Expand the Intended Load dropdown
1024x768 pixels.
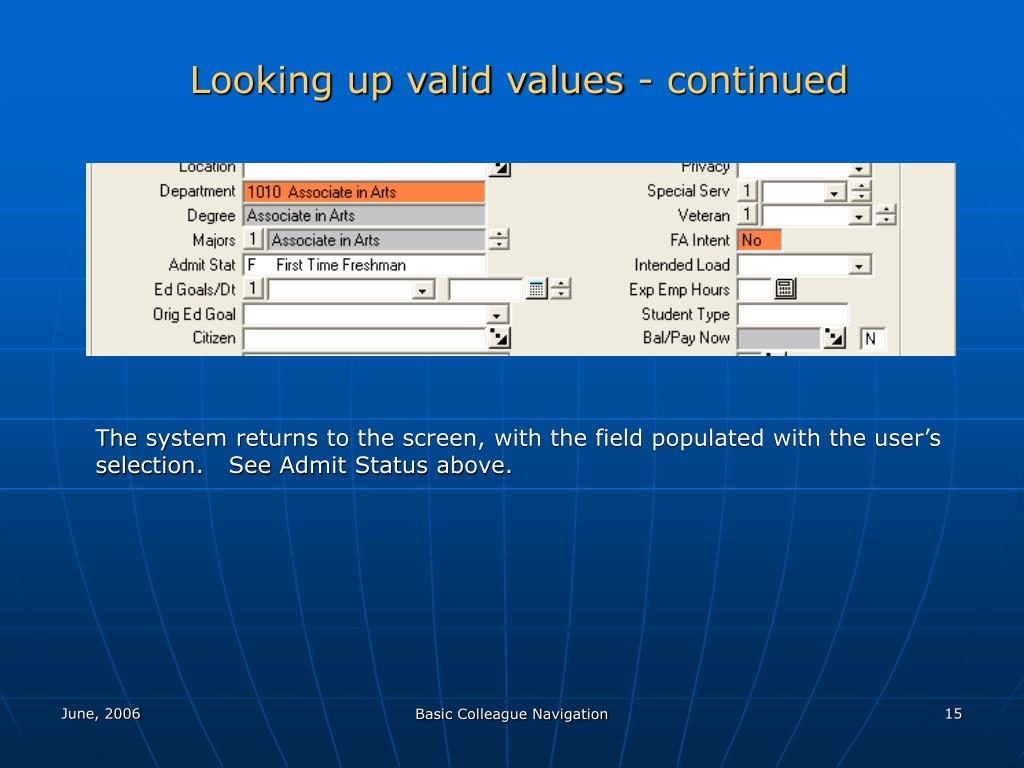pos(859,265)
